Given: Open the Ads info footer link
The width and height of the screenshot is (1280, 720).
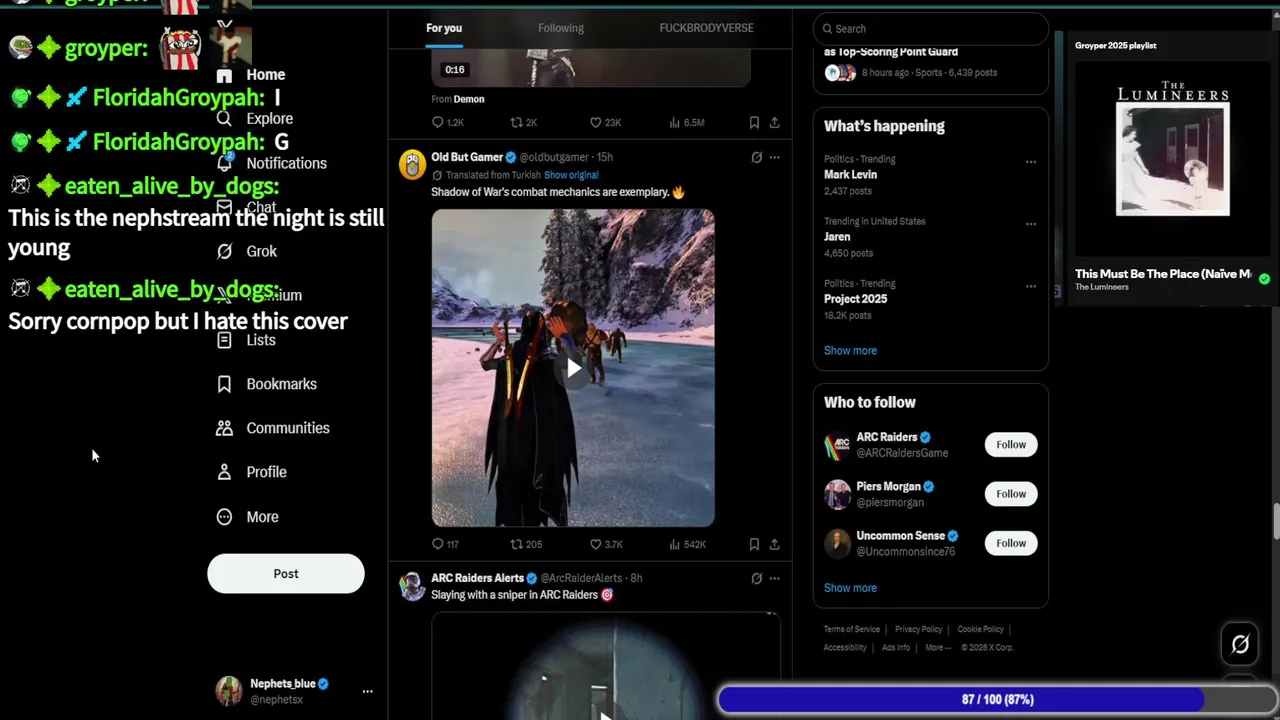Looking at the screenshot, I should tap(896, 647).
